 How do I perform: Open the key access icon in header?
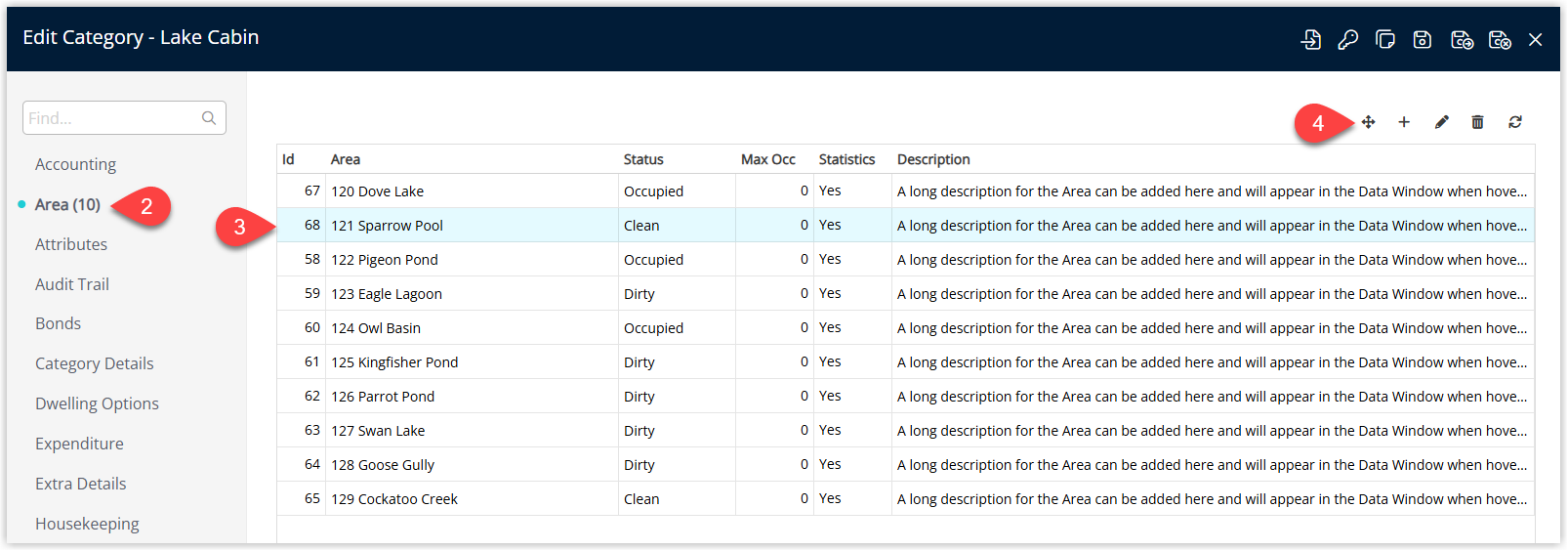[1348, 40]
